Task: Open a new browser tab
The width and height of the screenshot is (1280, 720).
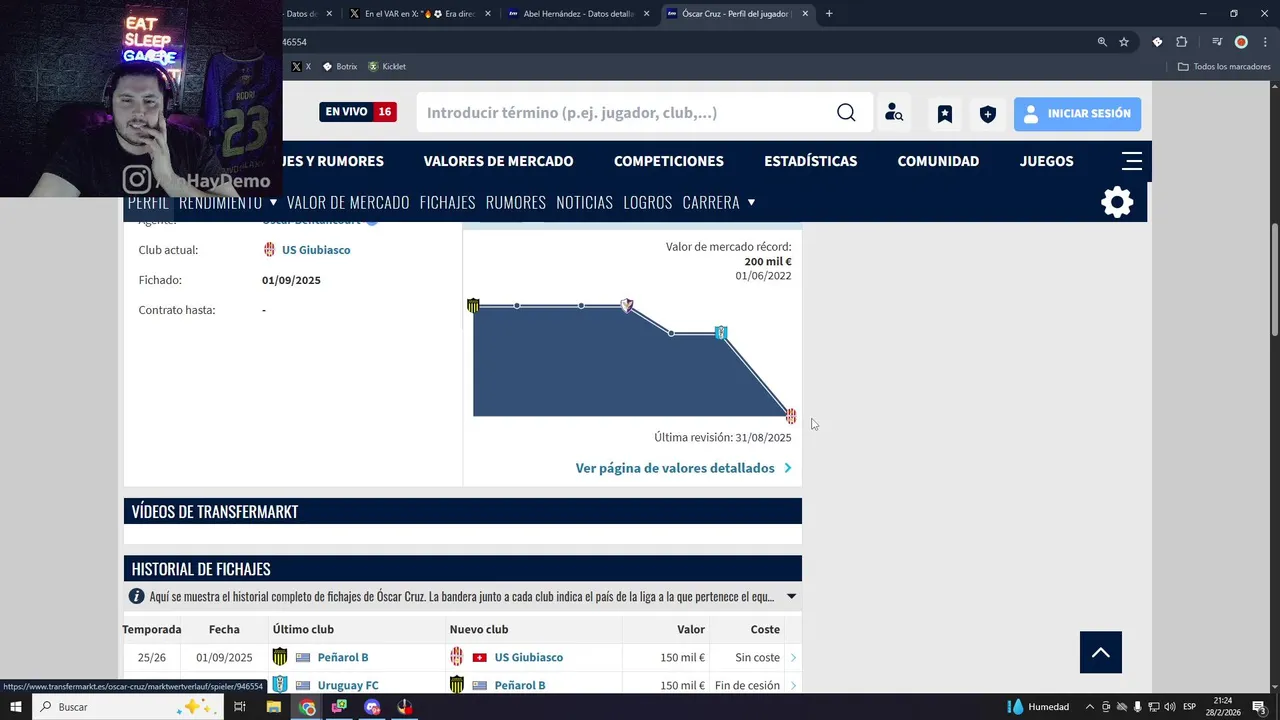Action: tap(829, 14)
